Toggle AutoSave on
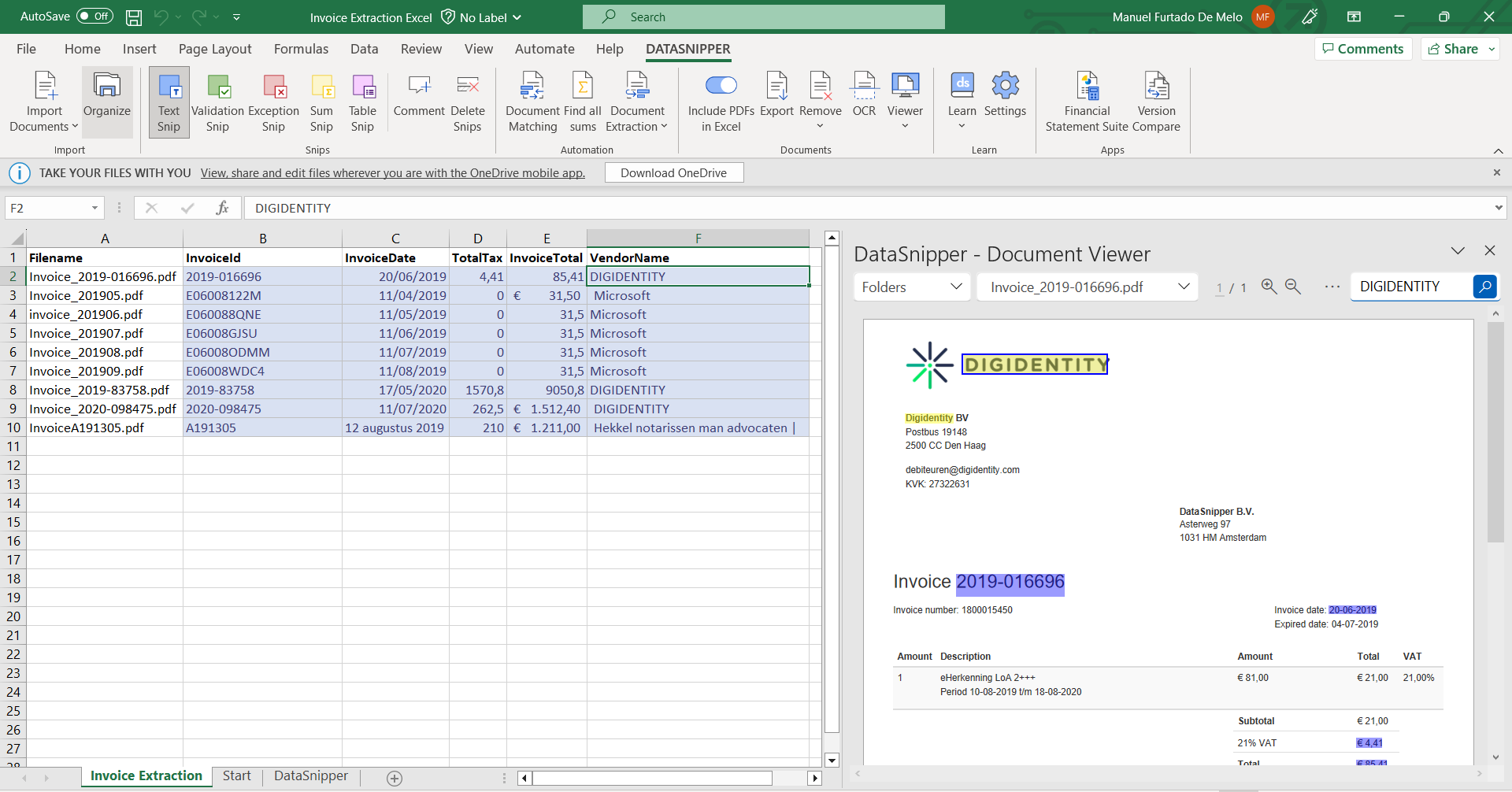The image size is (1512, 792). pyautogui.click(x=94, y=17)
